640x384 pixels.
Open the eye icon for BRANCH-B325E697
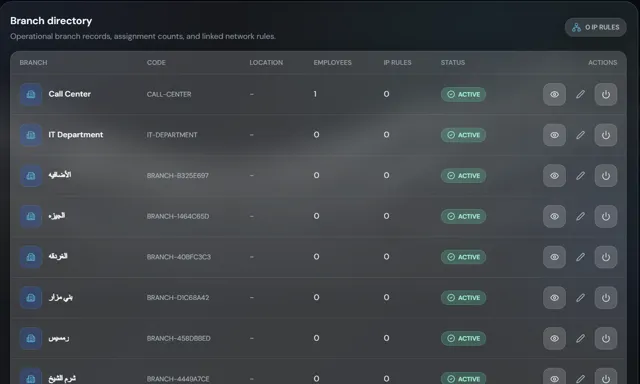(x=554, y=175)
